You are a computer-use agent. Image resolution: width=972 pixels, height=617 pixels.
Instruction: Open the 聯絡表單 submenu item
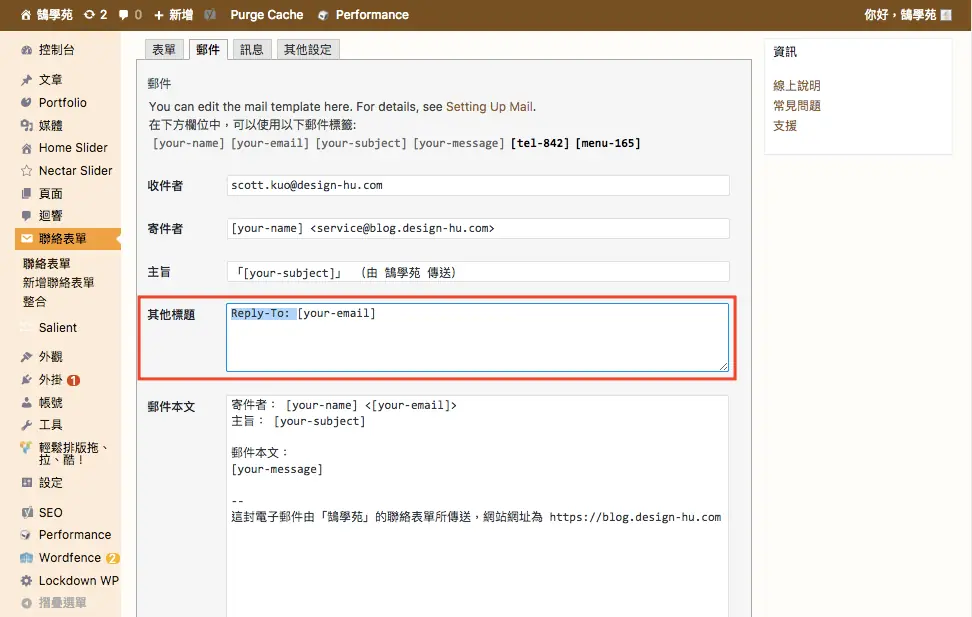(x=46, y=264)
